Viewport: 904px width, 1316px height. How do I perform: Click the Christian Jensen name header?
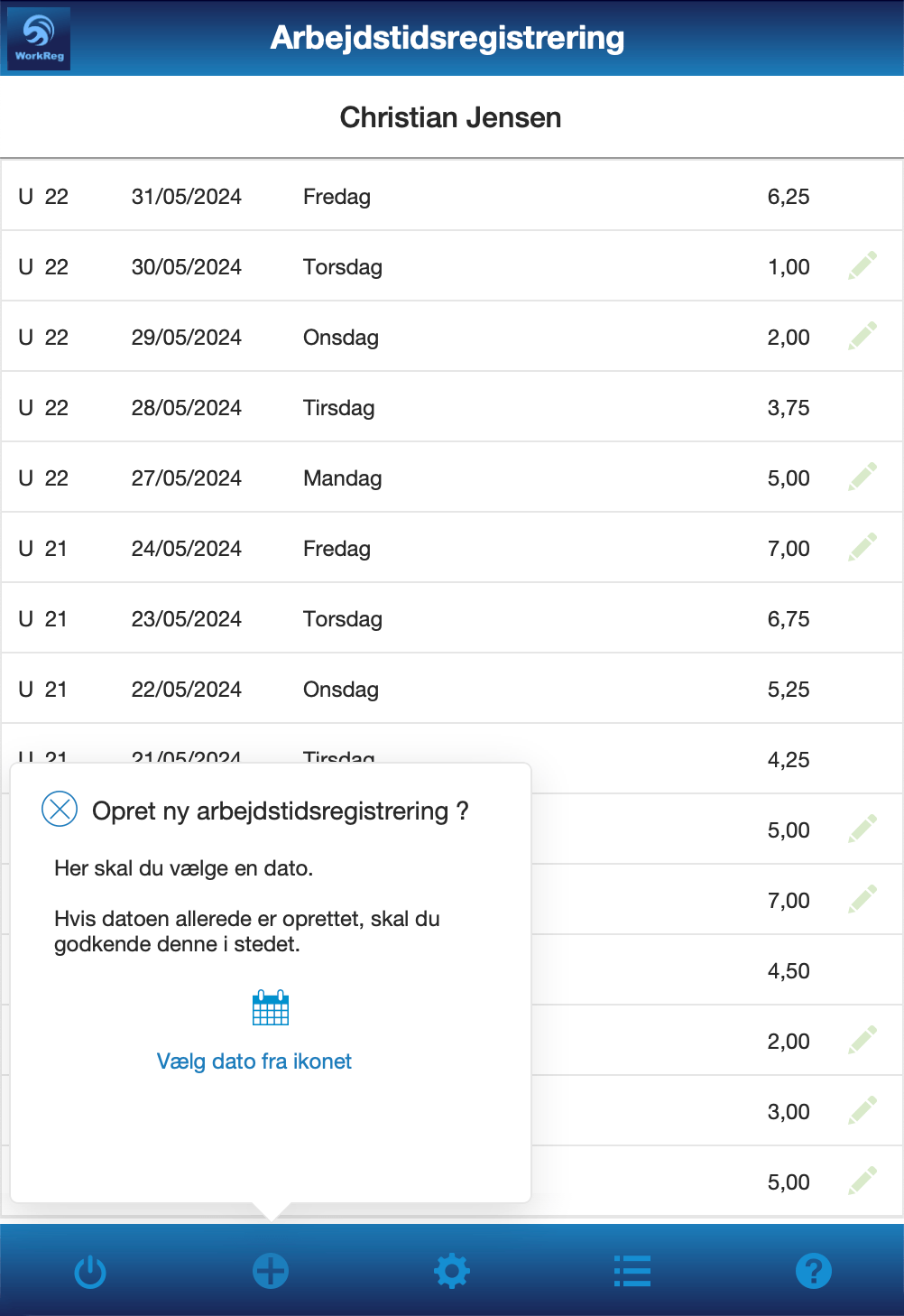click(x=451, y=117)
